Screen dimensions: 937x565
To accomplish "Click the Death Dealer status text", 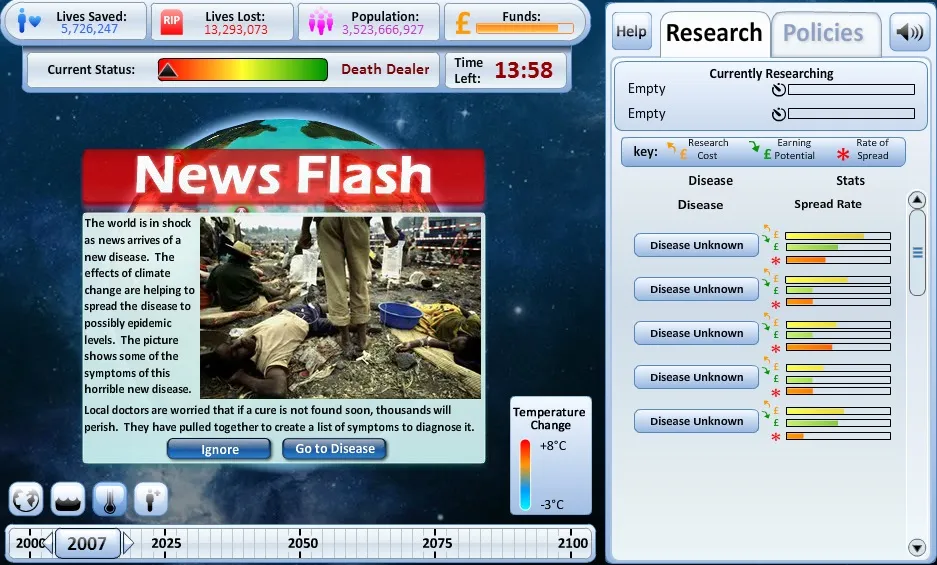I will click(x=385, y=69).
